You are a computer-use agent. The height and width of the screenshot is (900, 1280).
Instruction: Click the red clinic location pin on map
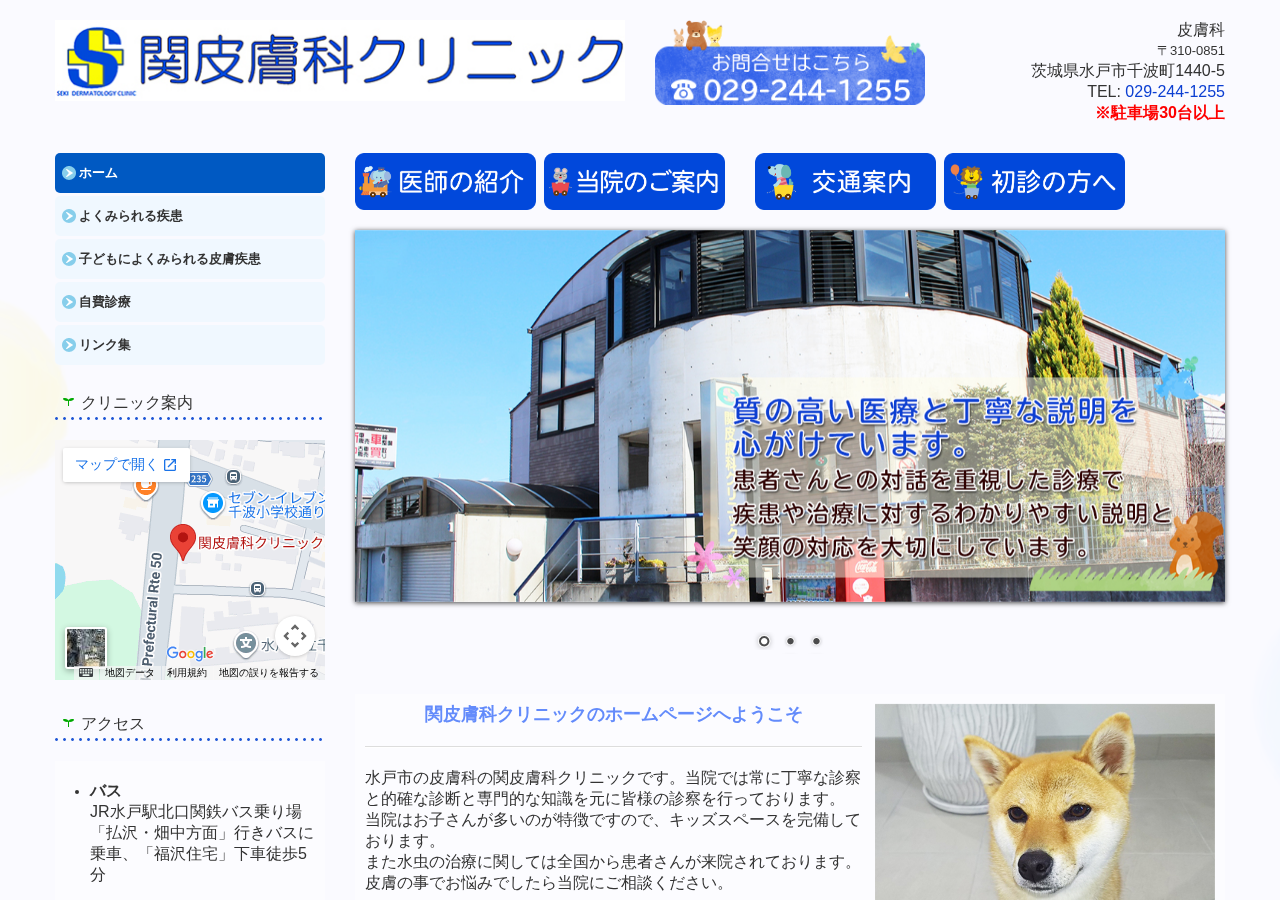pyautogui.click(x=183, y=541)
